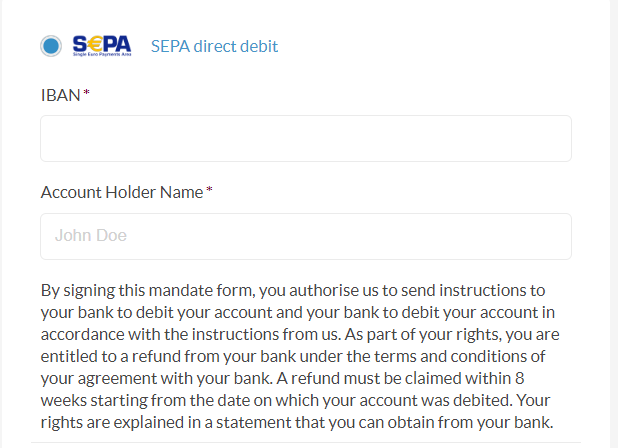Click "By signing this mandate form" opening phrase
Viewport: 618px width, 448px height.
click(x=147, y=291)
